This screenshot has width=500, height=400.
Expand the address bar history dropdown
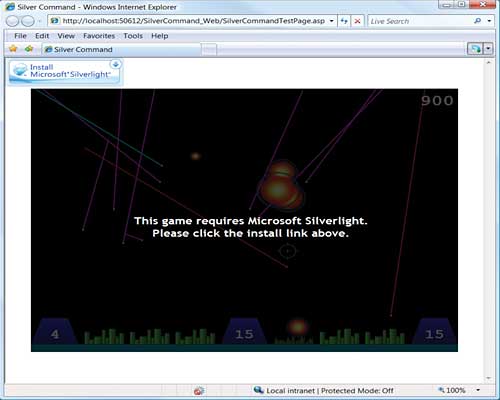pos(332,21)
